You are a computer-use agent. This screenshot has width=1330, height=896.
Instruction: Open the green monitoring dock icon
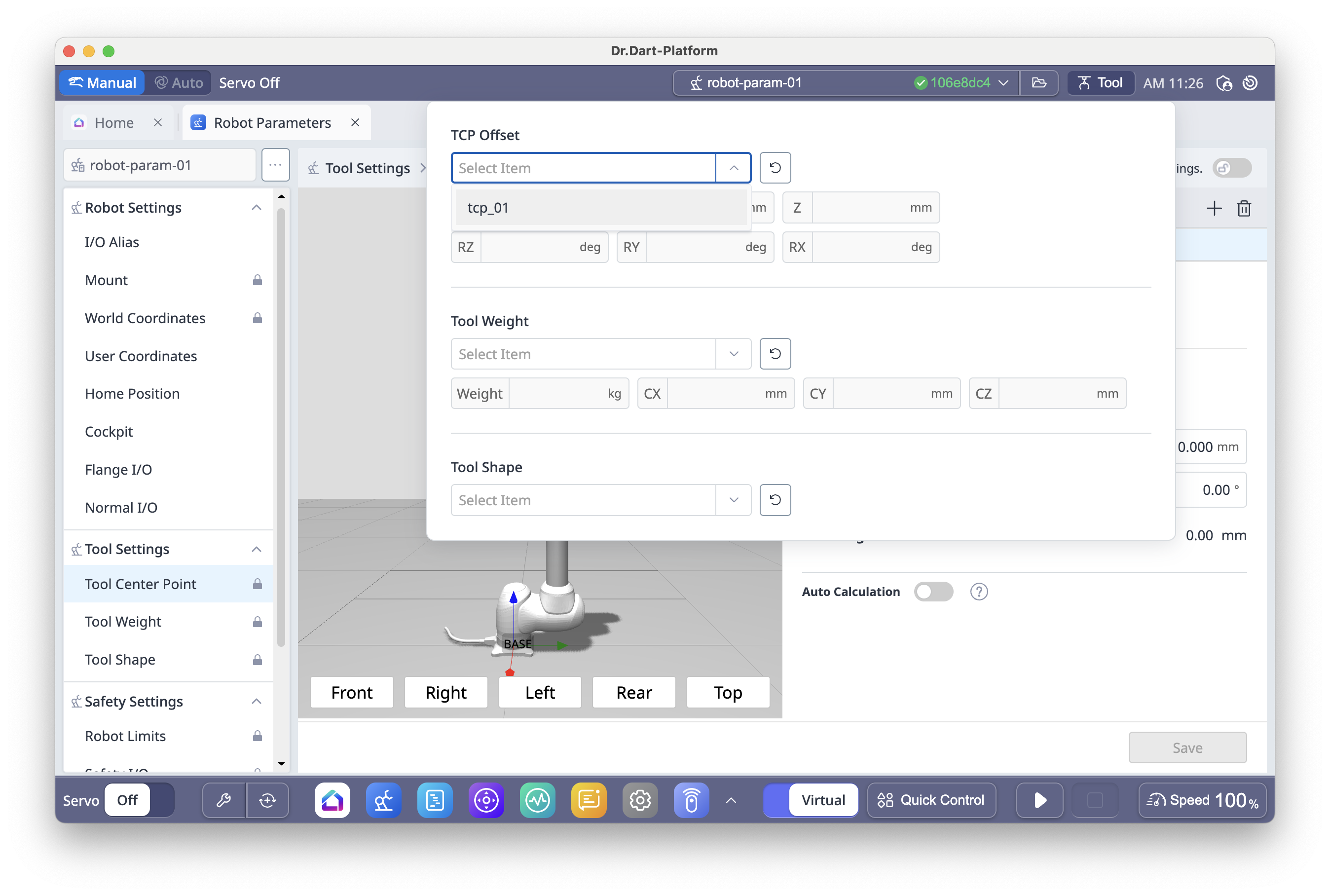pyautogui.click(x=538, y=800)
